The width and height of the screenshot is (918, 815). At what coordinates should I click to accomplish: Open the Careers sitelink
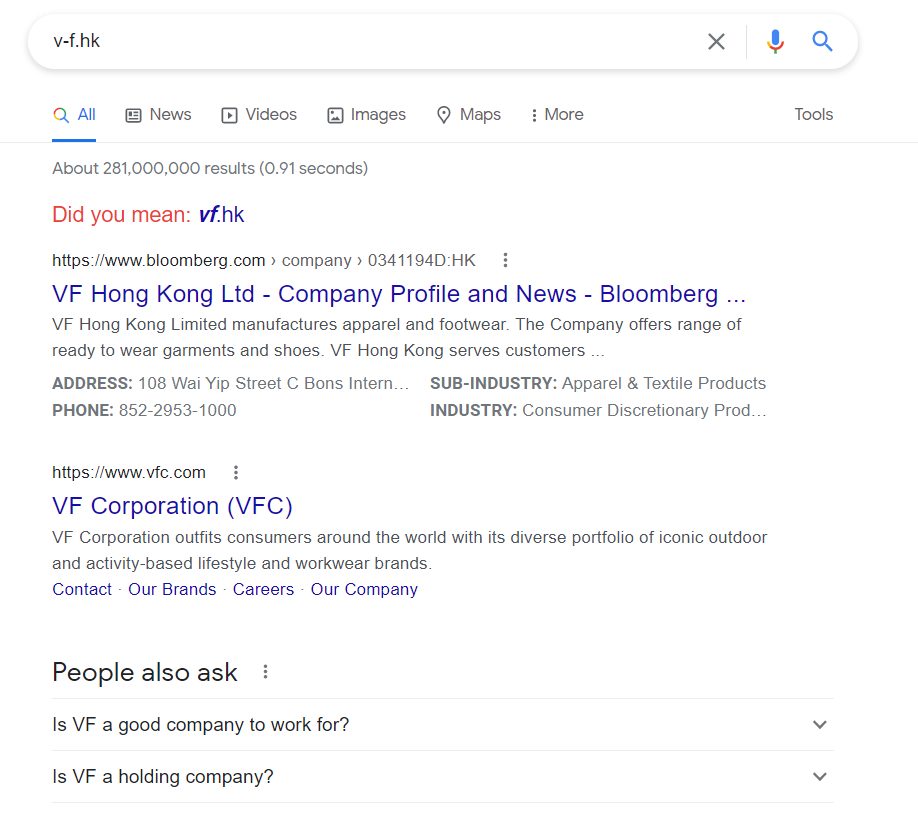(x=263, y=590)
